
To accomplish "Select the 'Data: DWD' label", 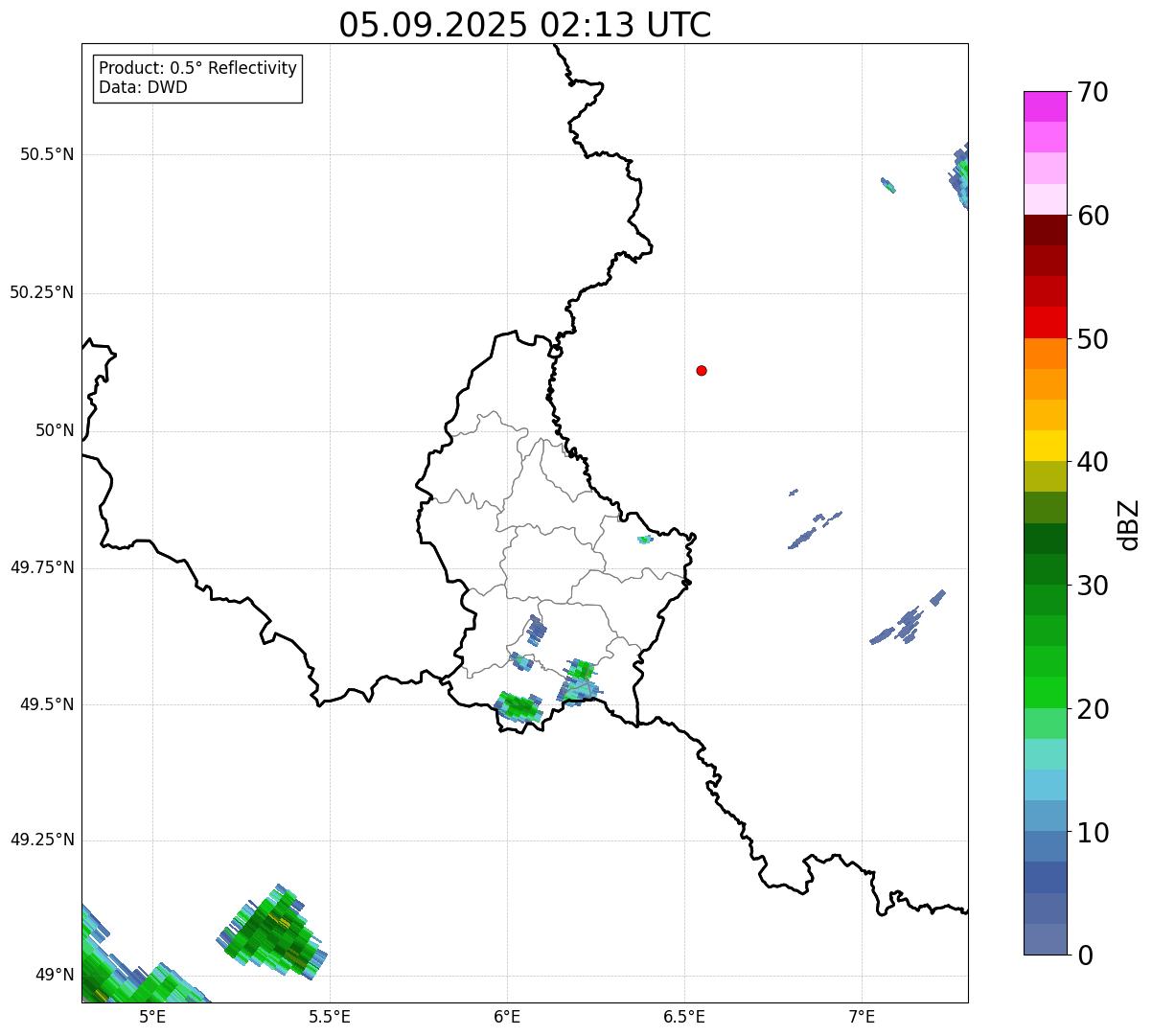I will pos(143,88).
